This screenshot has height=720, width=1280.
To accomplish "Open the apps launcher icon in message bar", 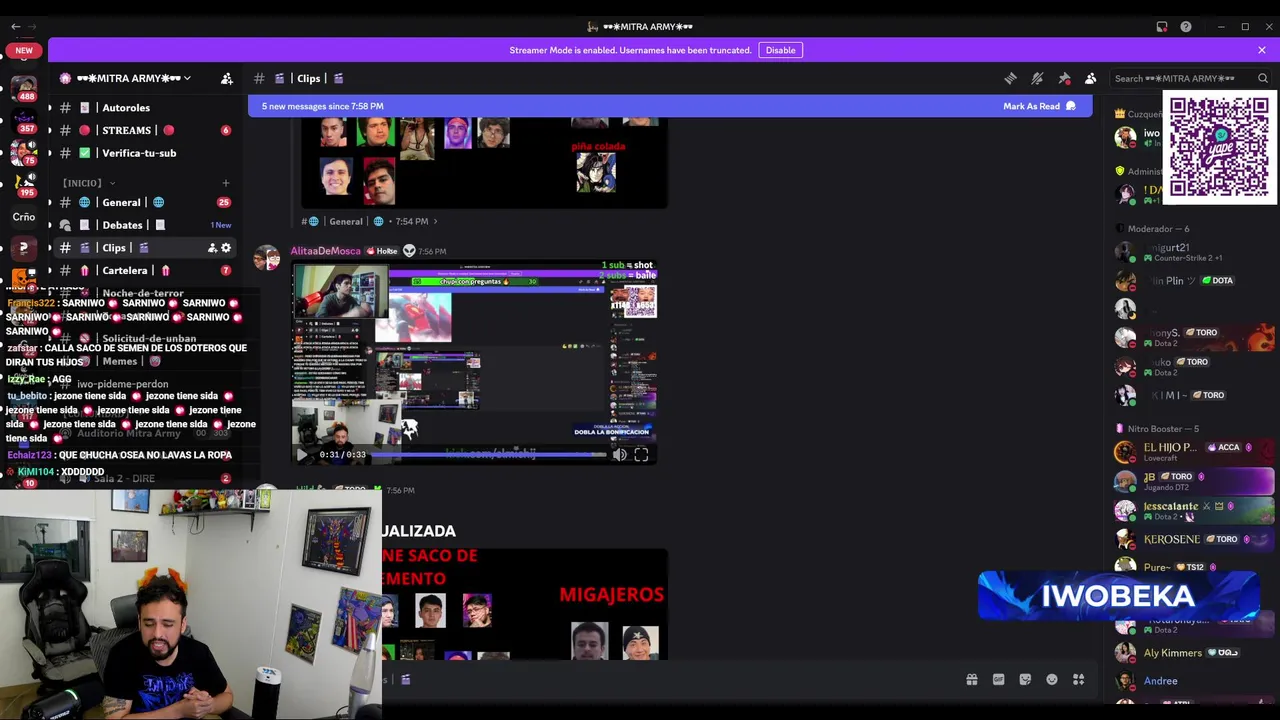I will point(1079,680).
